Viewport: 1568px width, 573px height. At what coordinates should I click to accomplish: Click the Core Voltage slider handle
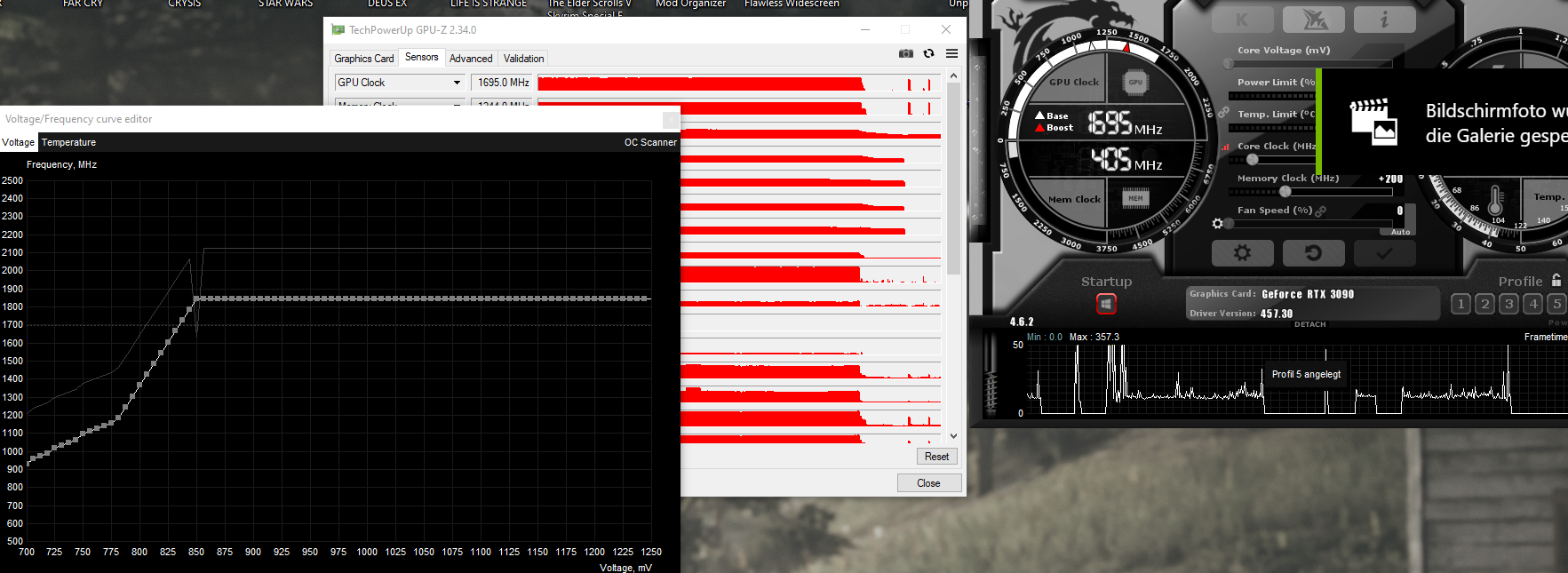point(1229,63)
